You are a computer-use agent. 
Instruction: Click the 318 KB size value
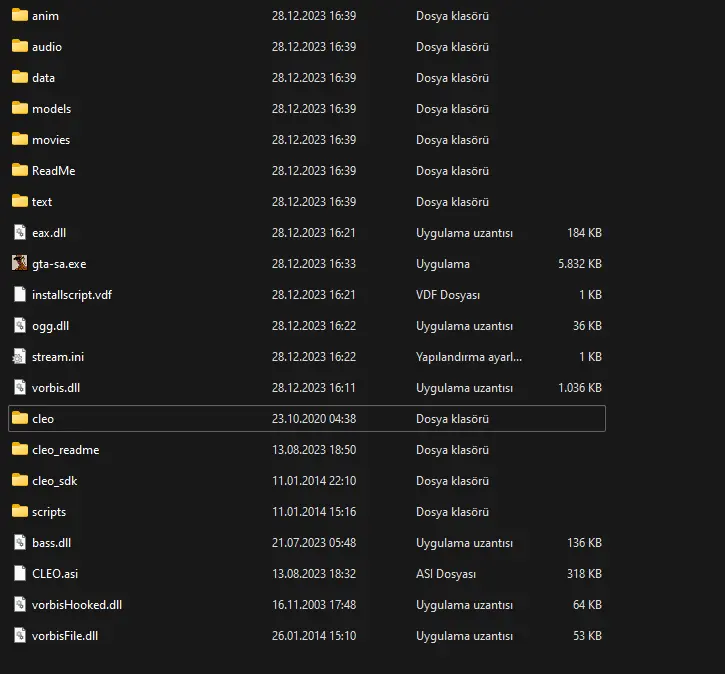click(x=584, y=574)
